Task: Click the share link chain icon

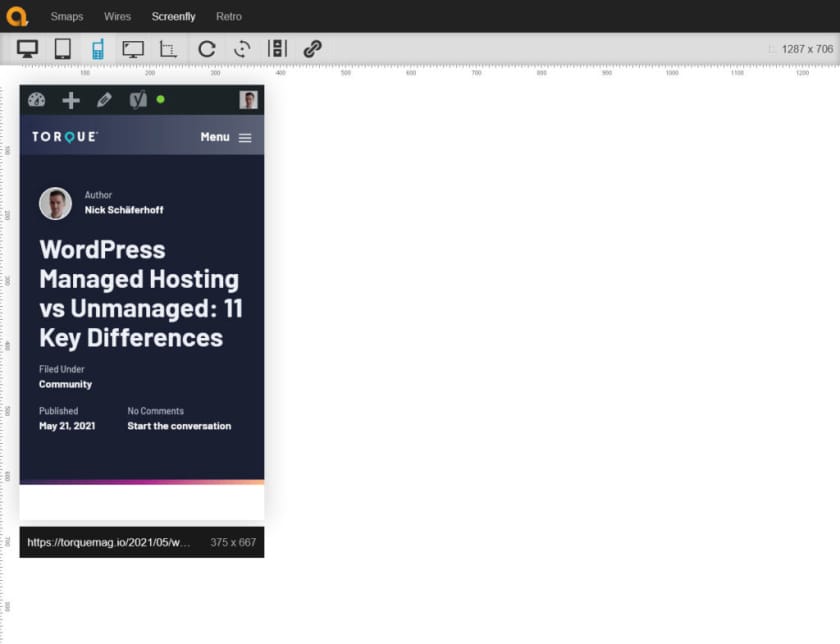Action: (312, 49)
